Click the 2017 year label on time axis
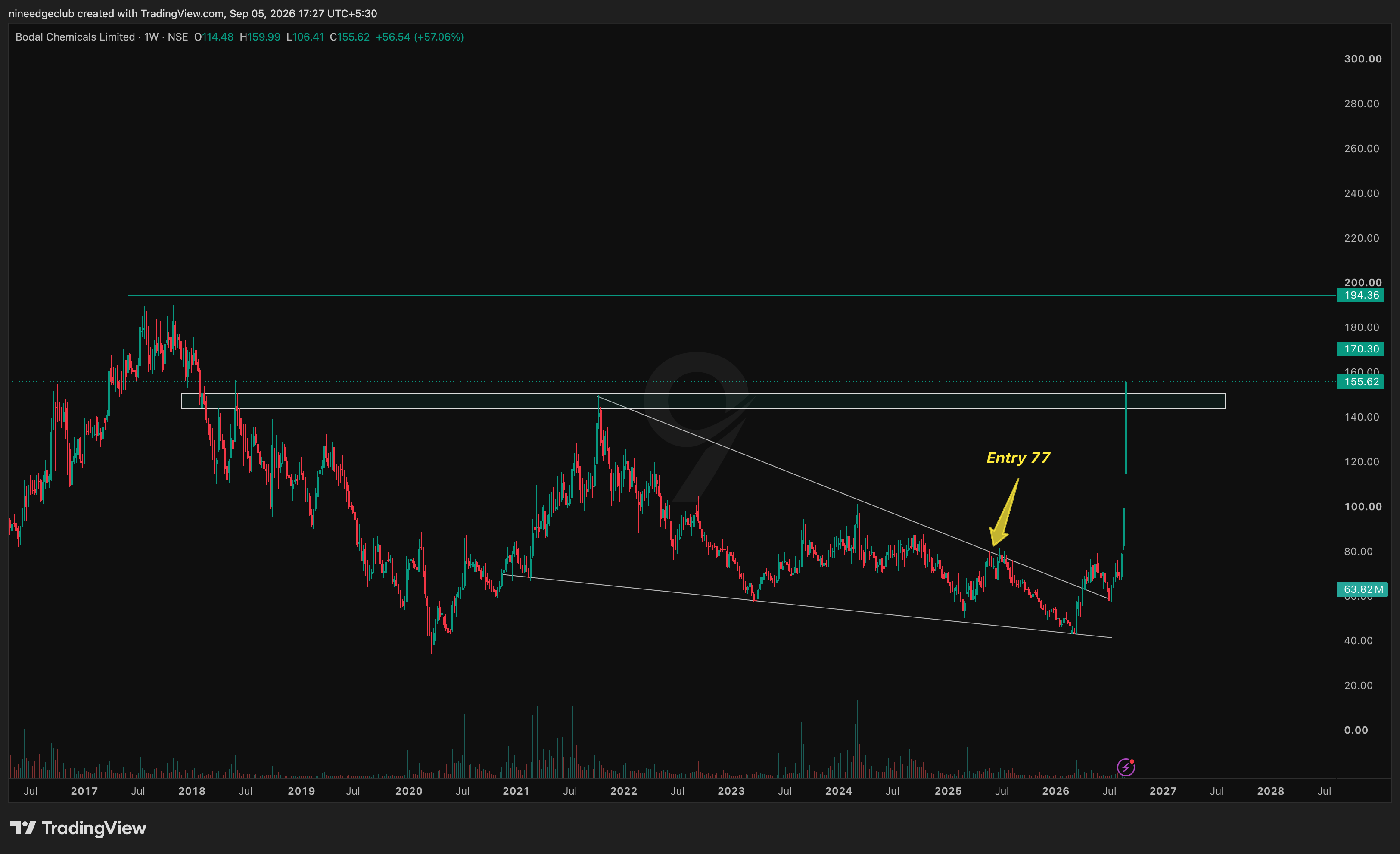Screen dimensions: 1400x854 (84, 791)
